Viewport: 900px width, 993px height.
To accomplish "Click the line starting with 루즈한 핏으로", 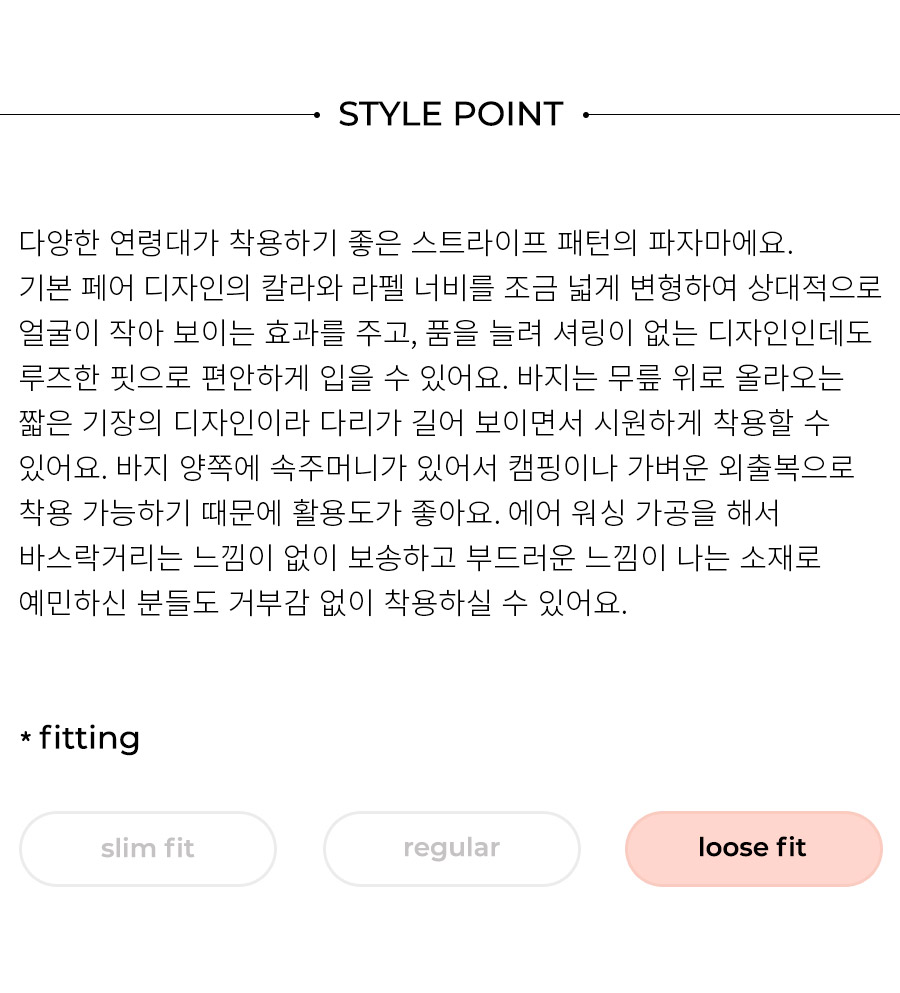I will pyautogui.click(x=431, y=377).
